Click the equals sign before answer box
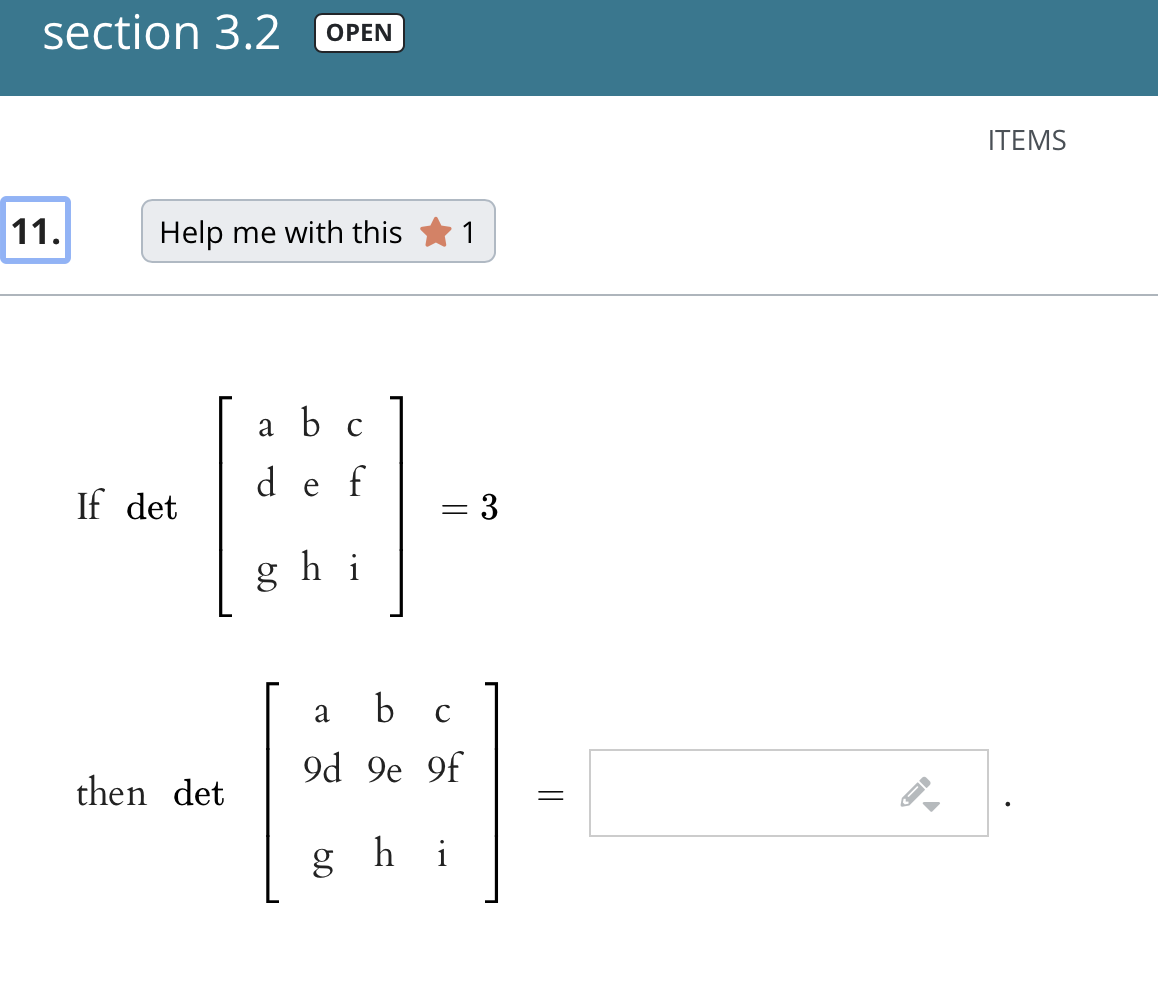The width and height of the screenshot is (1158, 998). tap(550, 796)
